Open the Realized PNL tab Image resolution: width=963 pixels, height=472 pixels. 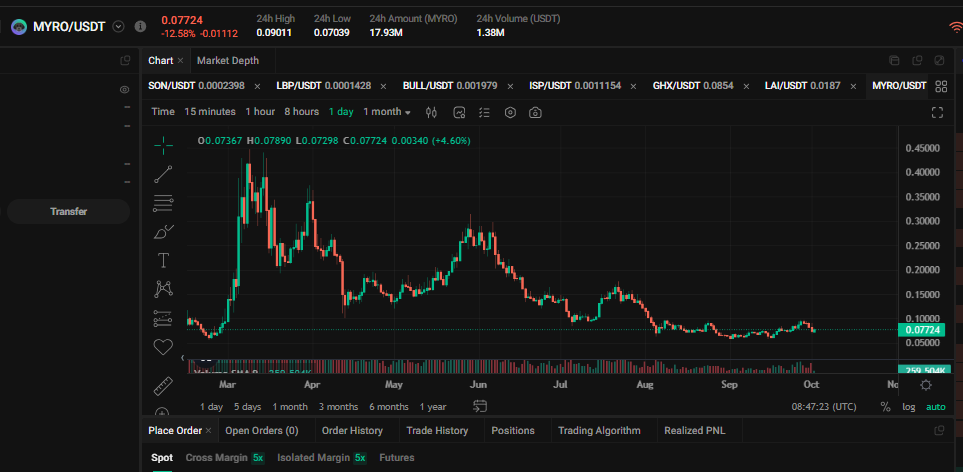[695, 431]
